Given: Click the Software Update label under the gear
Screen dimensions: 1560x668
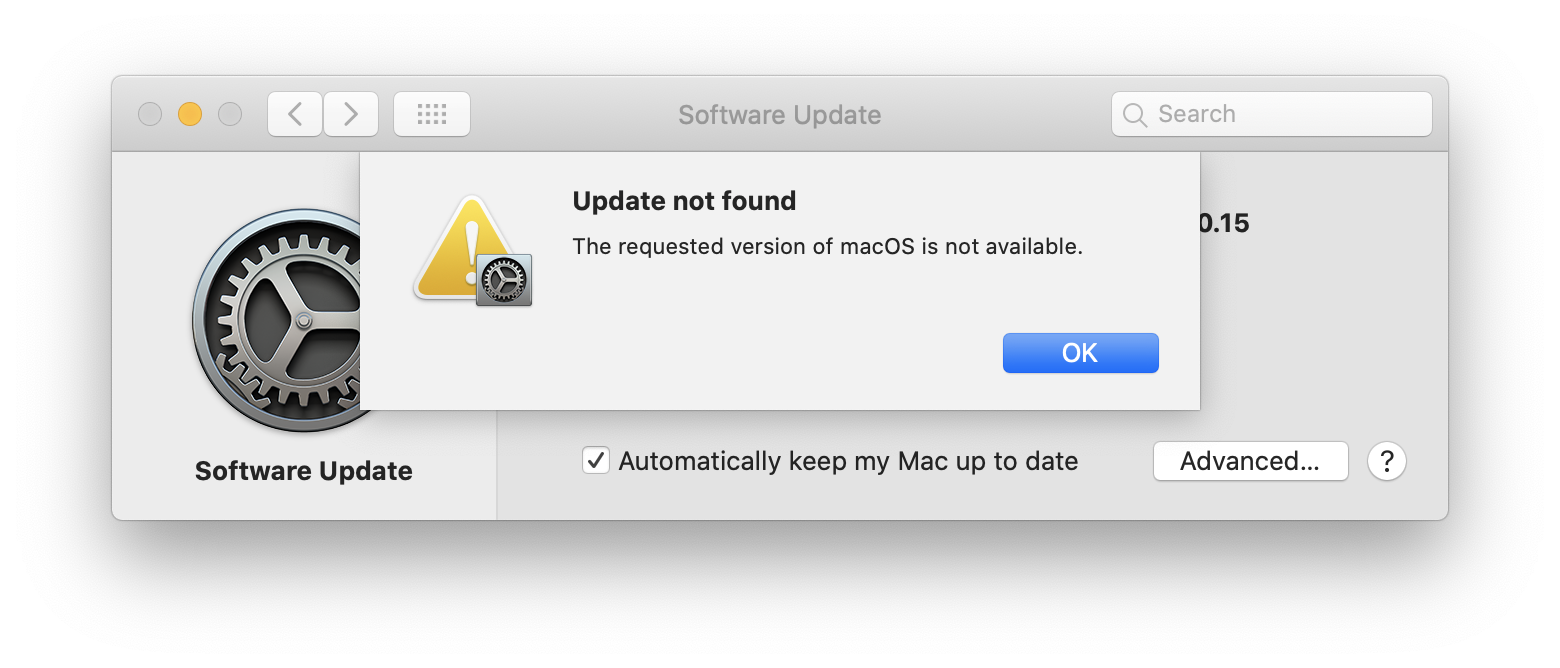Looking at the screenshot, I should click(x=304, y=471).
